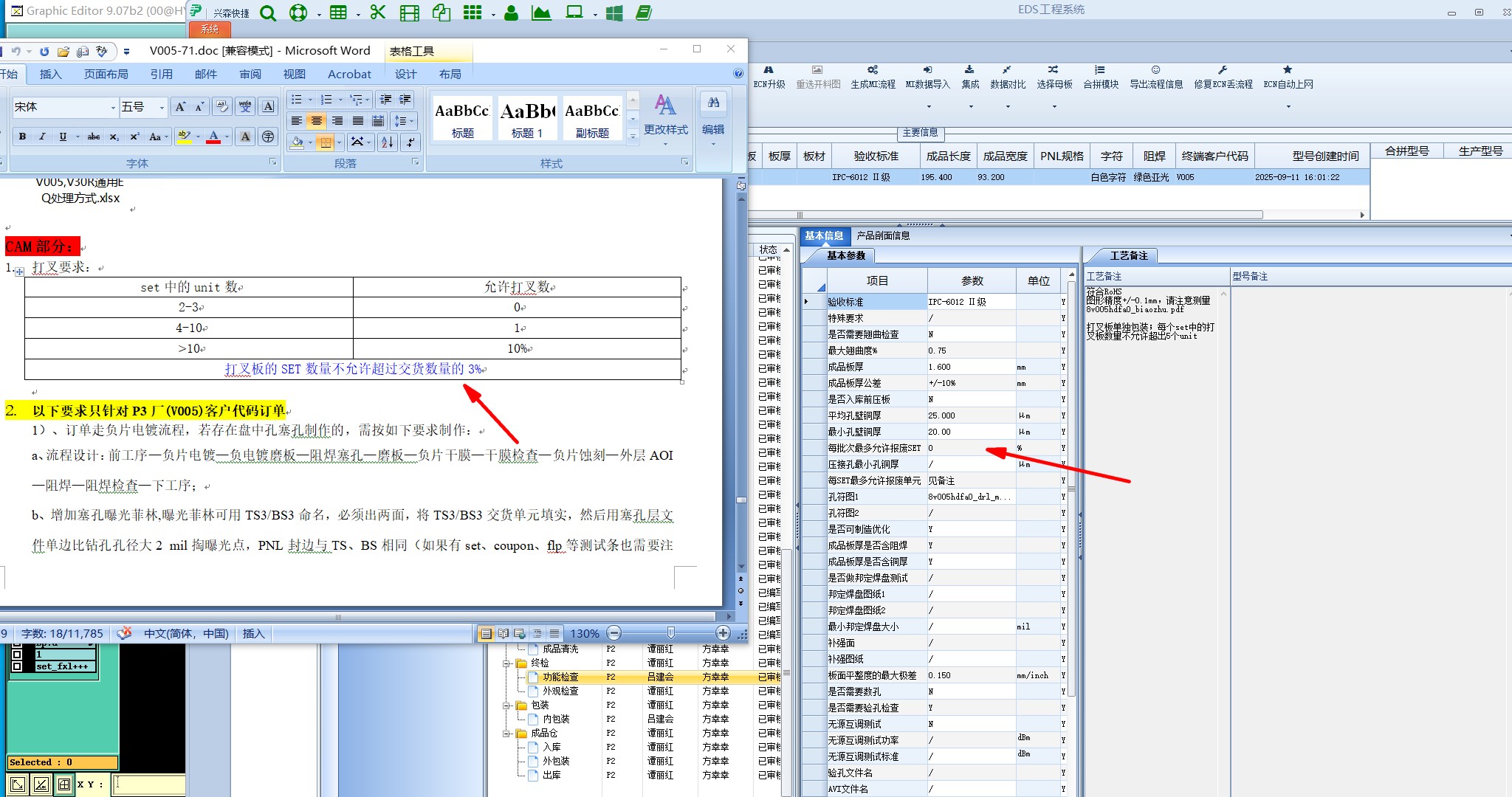Toggle 插入 insert mode in status bar

pyautogui.click(x=253, y=633)
